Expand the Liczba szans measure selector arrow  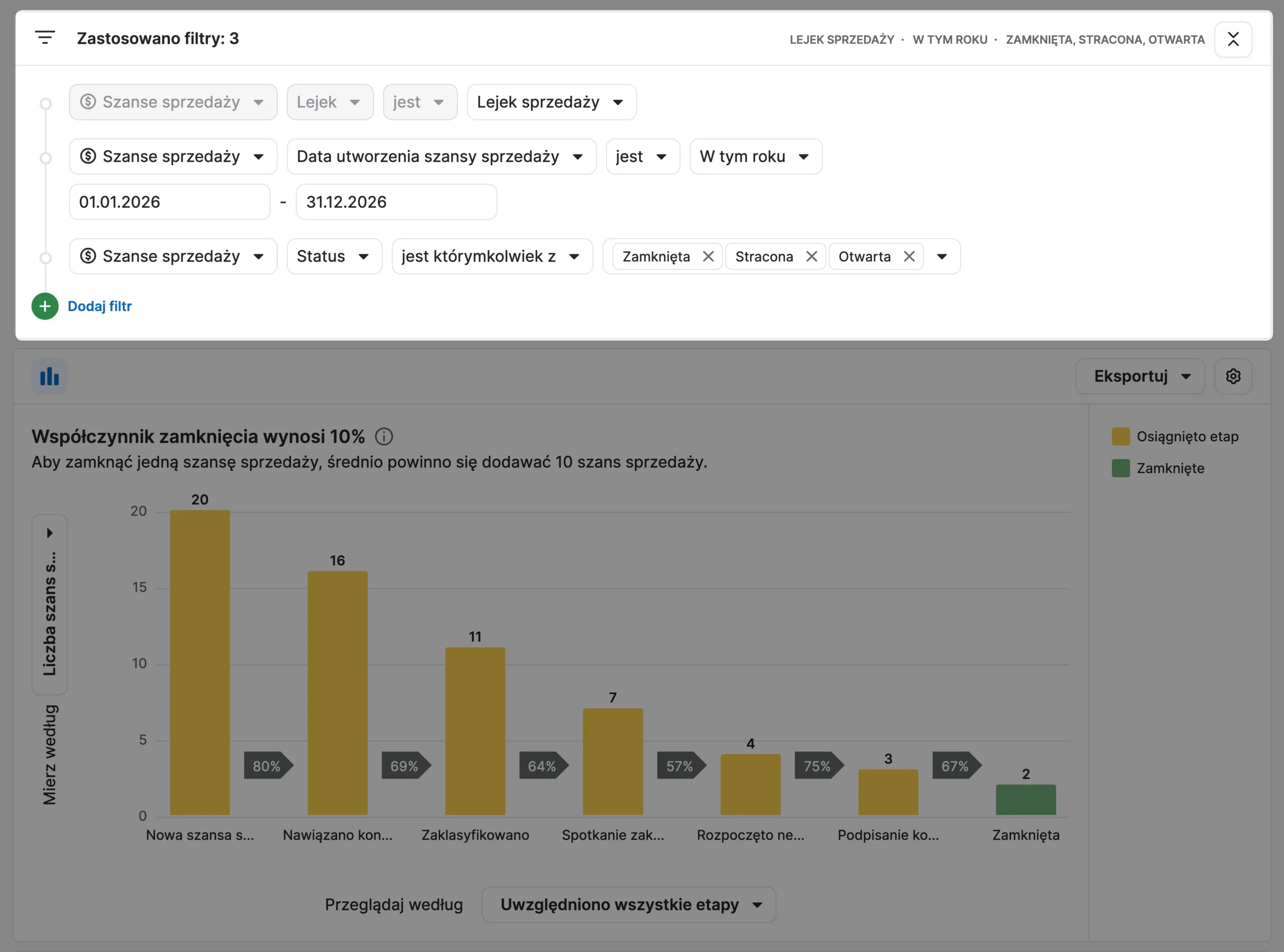[x=50, y=533]
